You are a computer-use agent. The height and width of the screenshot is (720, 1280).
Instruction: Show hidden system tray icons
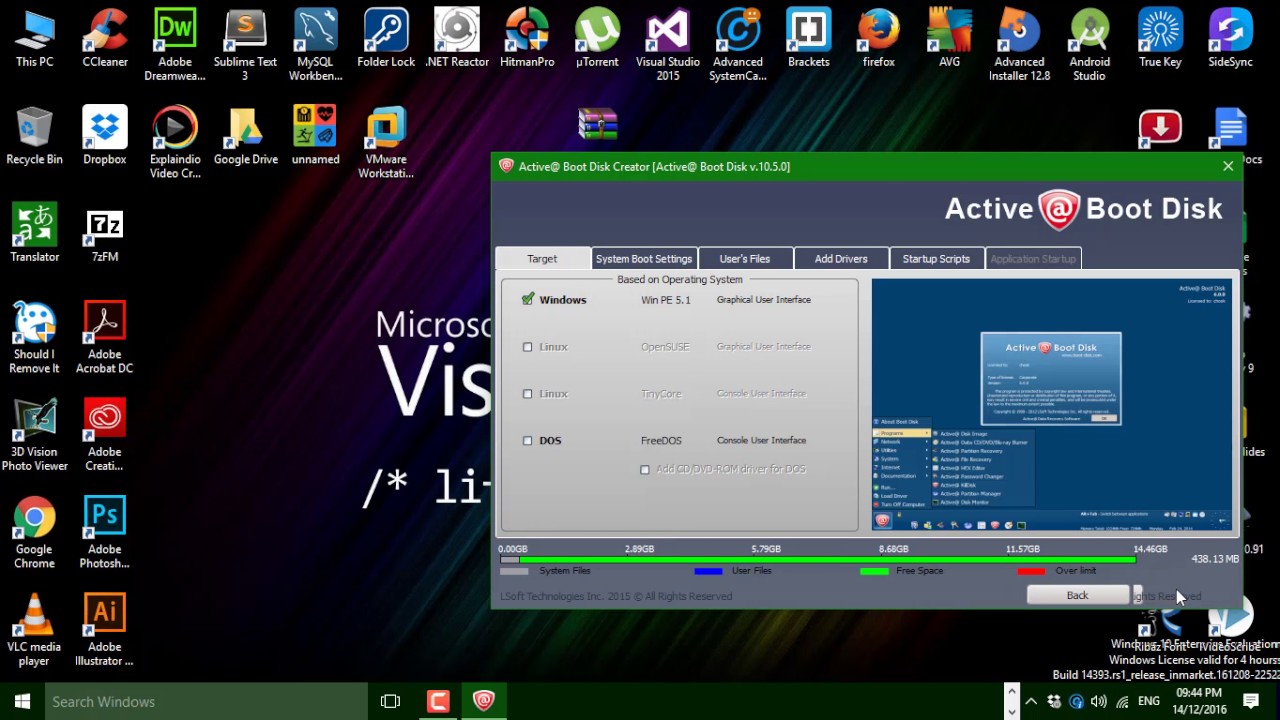tap(1030, 702)
